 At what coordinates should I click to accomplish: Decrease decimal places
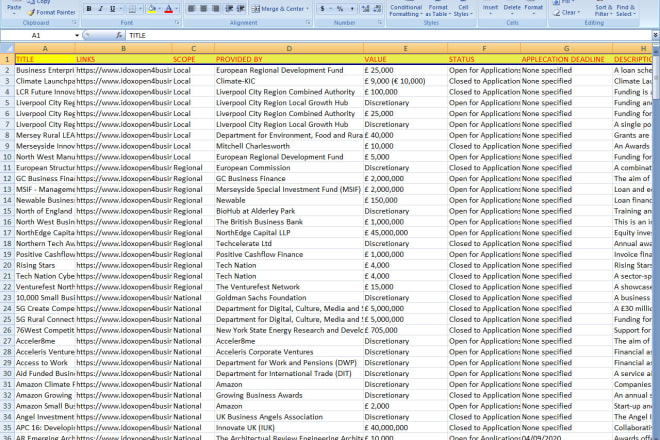[377, 9]
